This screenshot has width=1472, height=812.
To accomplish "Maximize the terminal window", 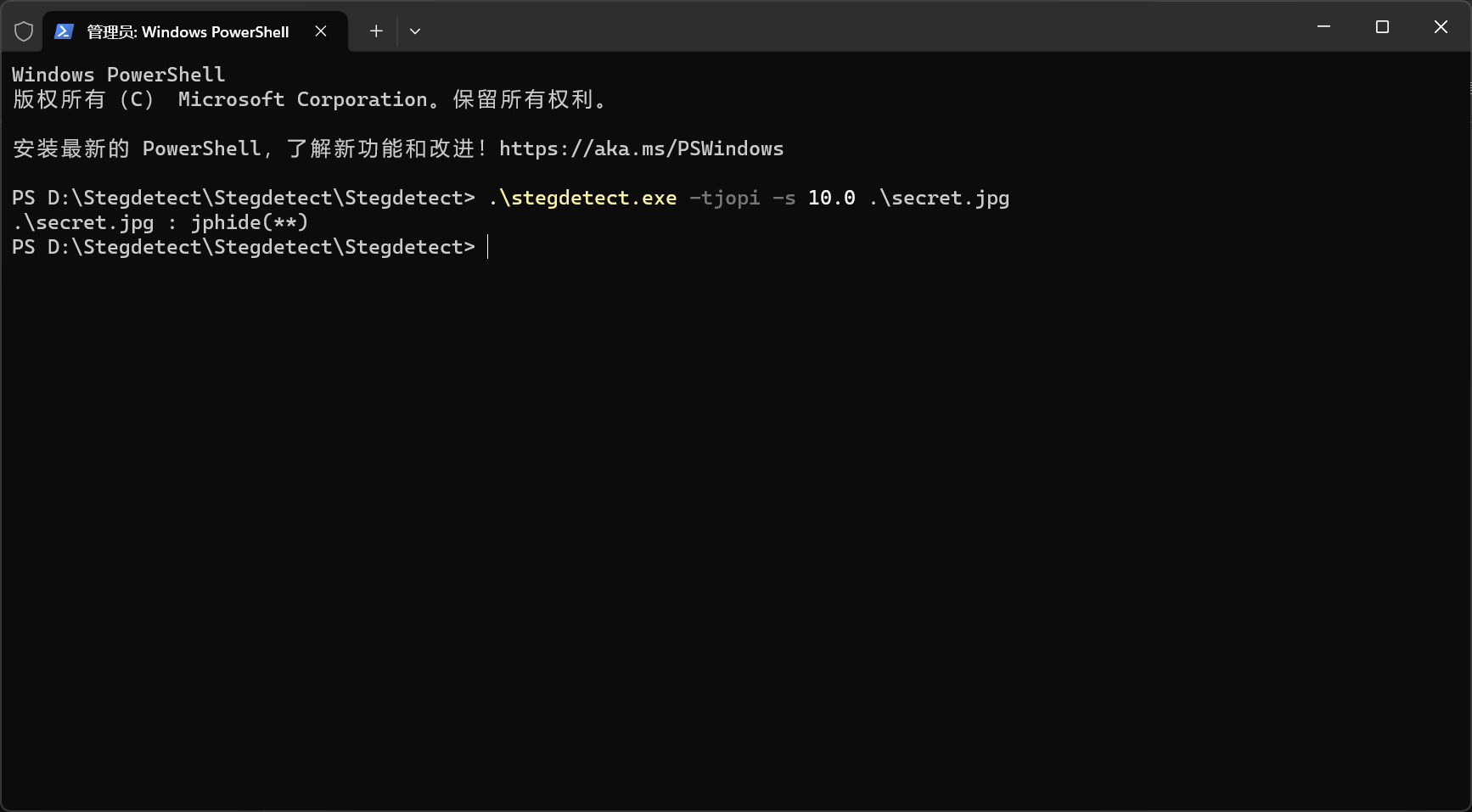I will 1382,27.
